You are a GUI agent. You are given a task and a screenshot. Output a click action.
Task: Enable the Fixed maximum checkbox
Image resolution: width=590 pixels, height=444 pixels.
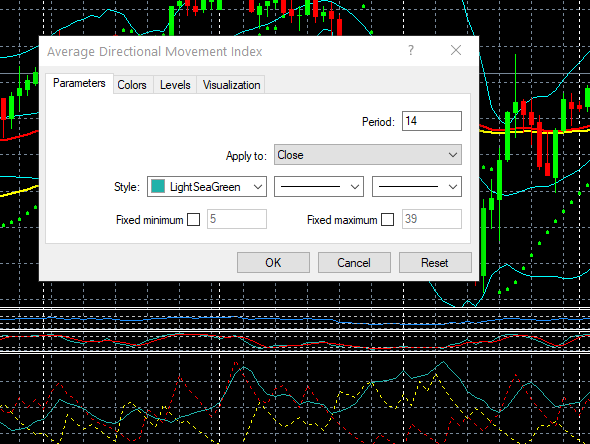(x=388, y=219)
